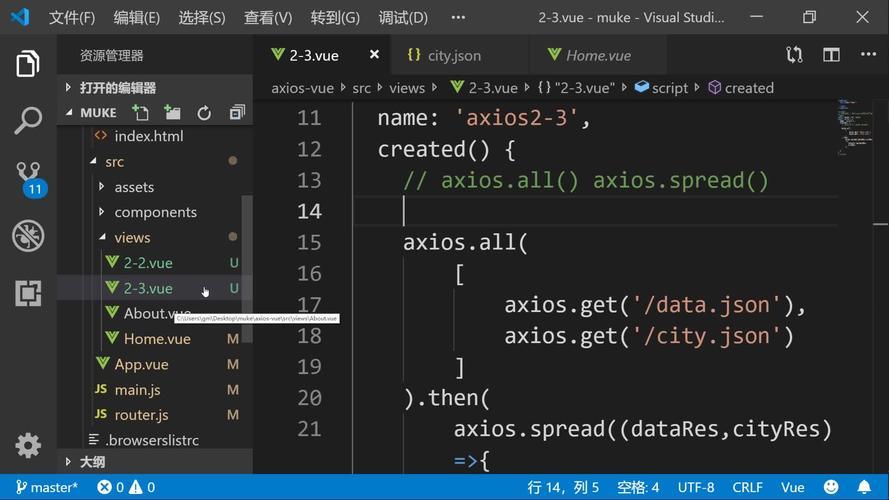This screenshot has height=500, width=889.
Task: Open the 查看(V) menu
Action: 268,18
